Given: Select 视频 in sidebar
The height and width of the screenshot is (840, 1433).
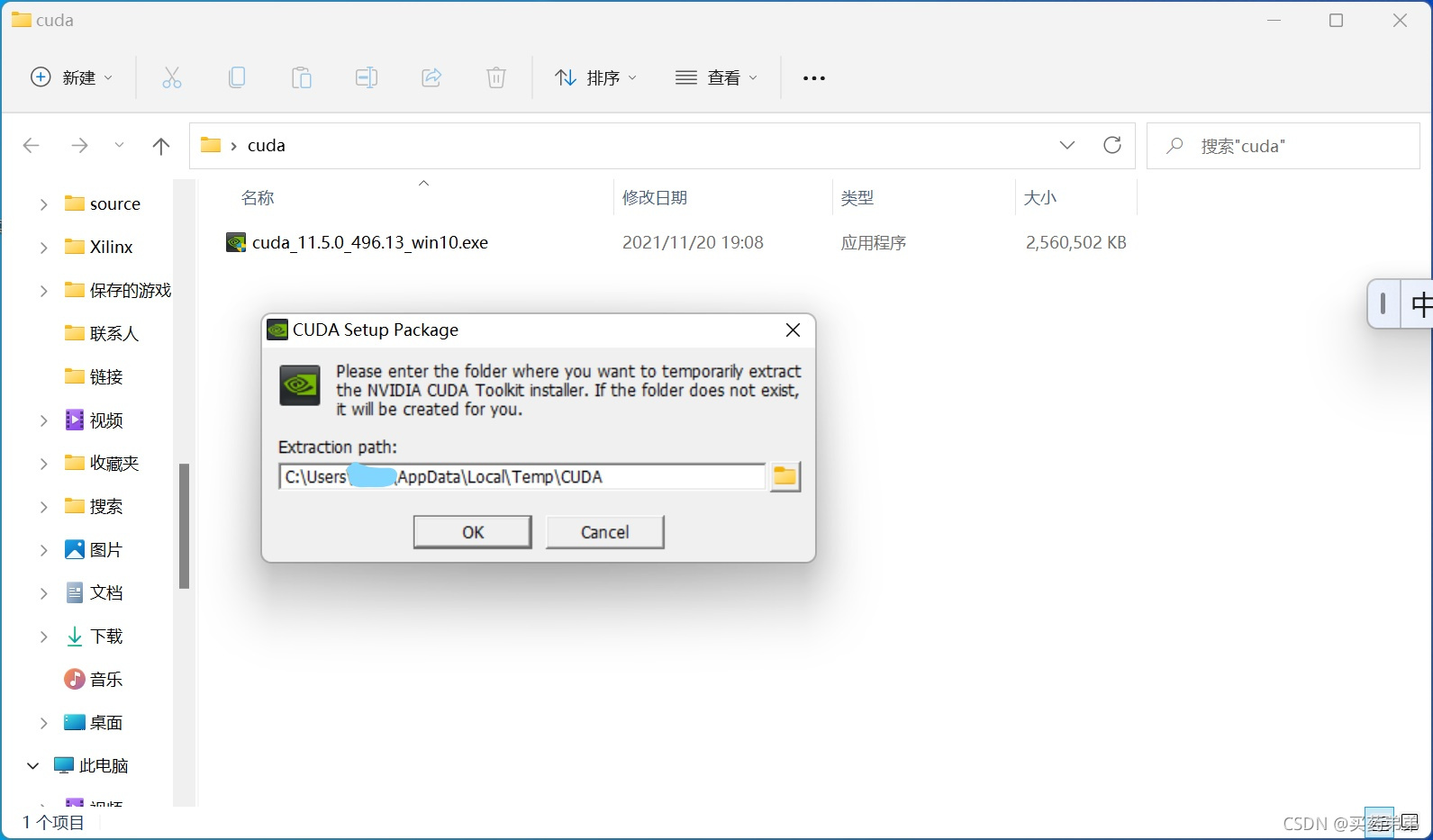Looking at the screenshot, I should (x=94, y=420).
